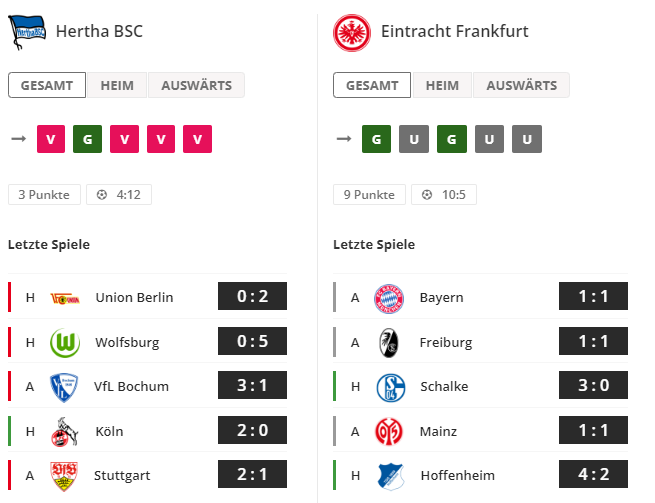Click the VfL Bochum crest

tap(63, 387)
